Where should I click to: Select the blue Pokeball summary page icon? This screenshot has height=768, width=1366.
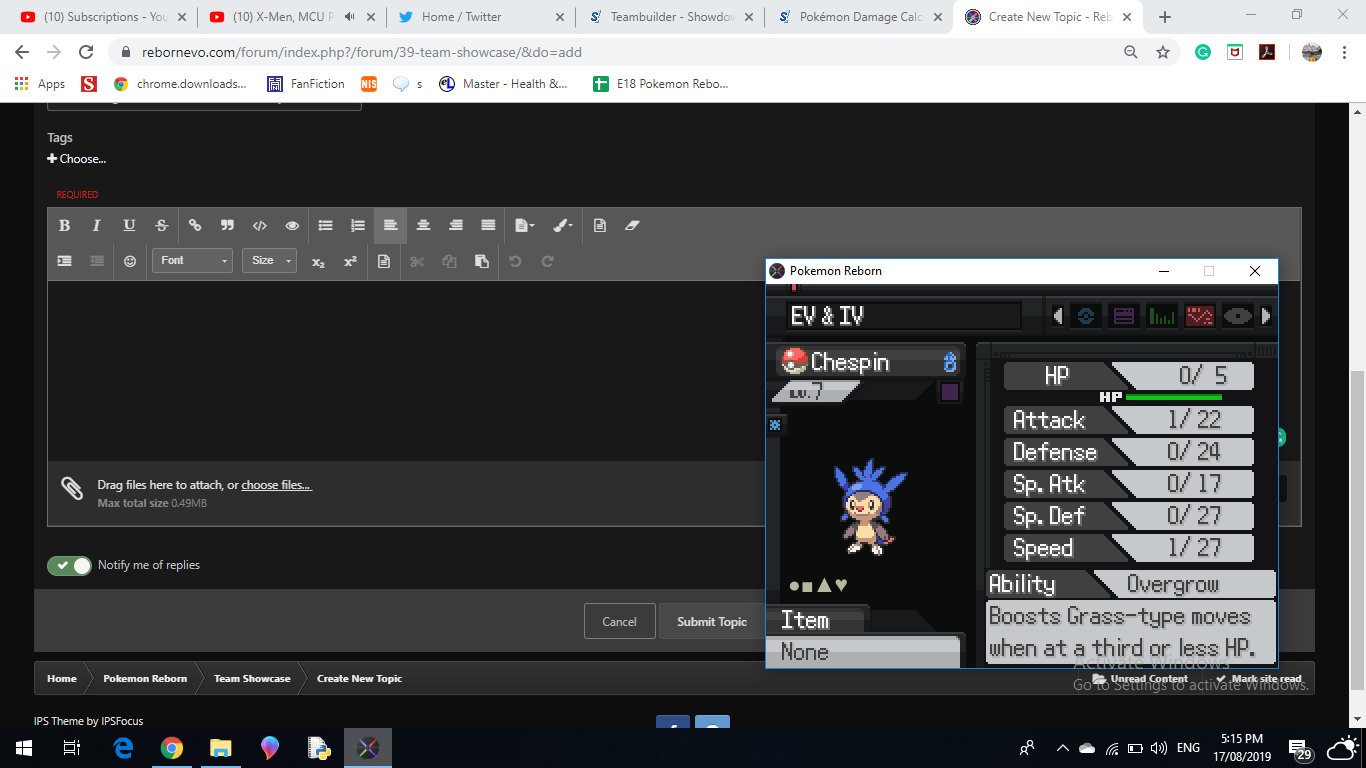(1086, 316)
